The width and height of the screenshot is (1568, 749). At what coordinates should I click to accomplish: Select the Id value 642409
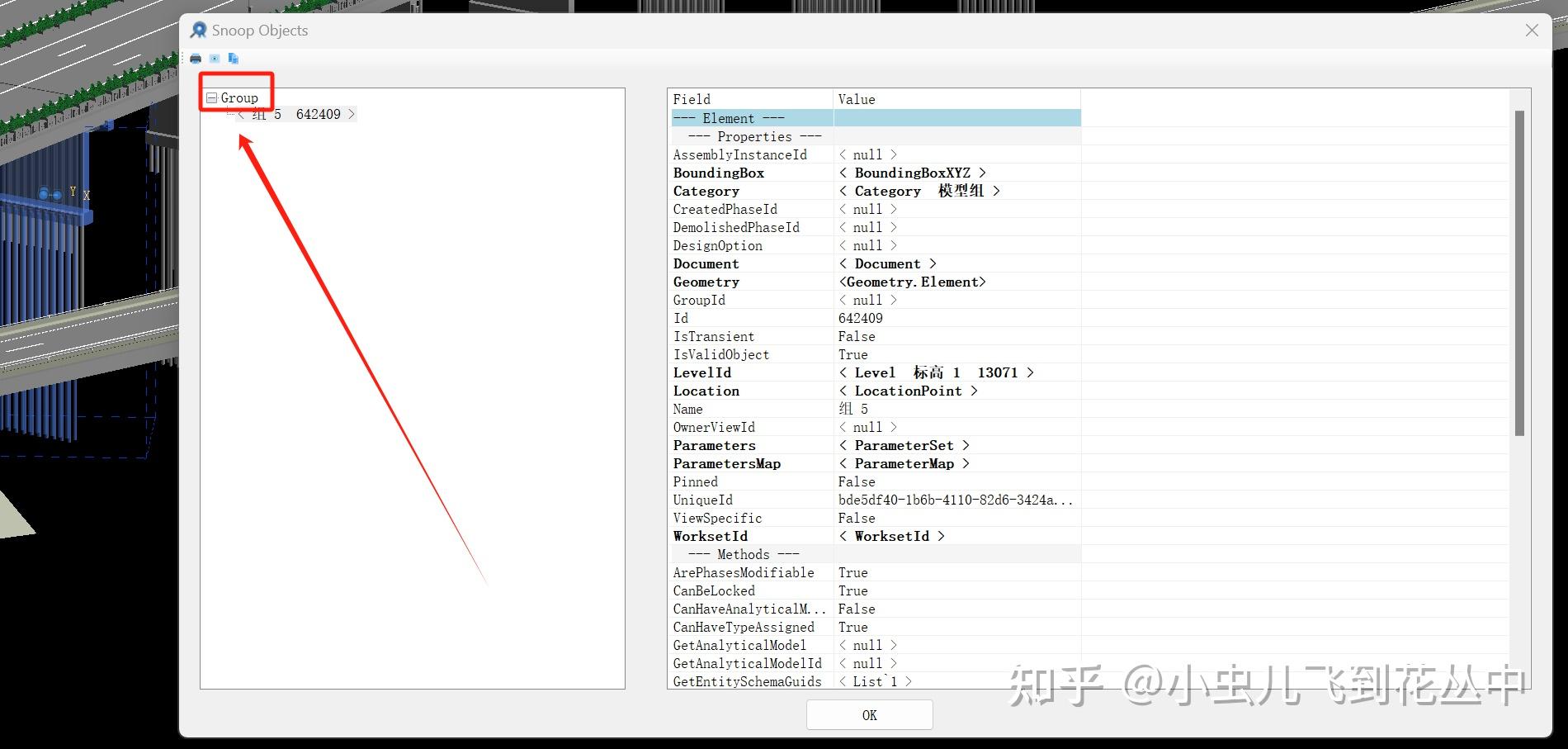[860, 319]
